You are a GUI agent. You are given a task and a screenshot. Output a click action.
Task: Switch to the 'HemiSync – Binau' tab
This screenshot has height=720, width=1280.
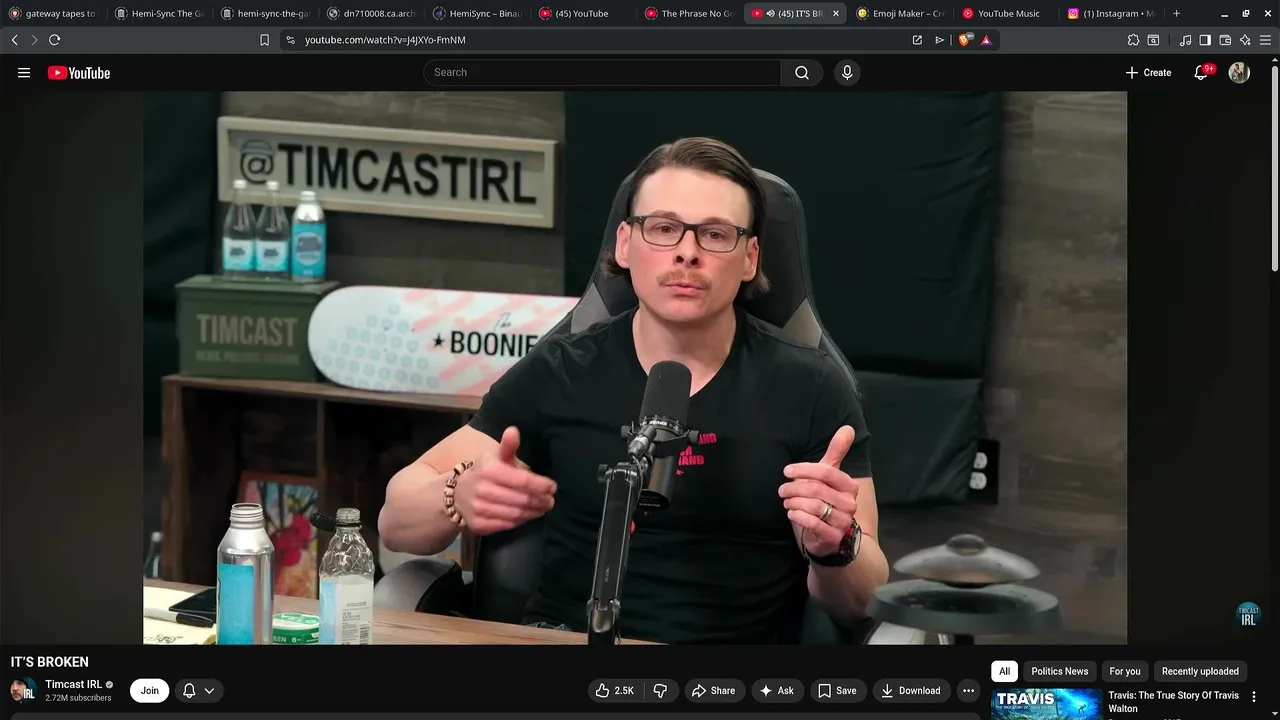point(478,14)
